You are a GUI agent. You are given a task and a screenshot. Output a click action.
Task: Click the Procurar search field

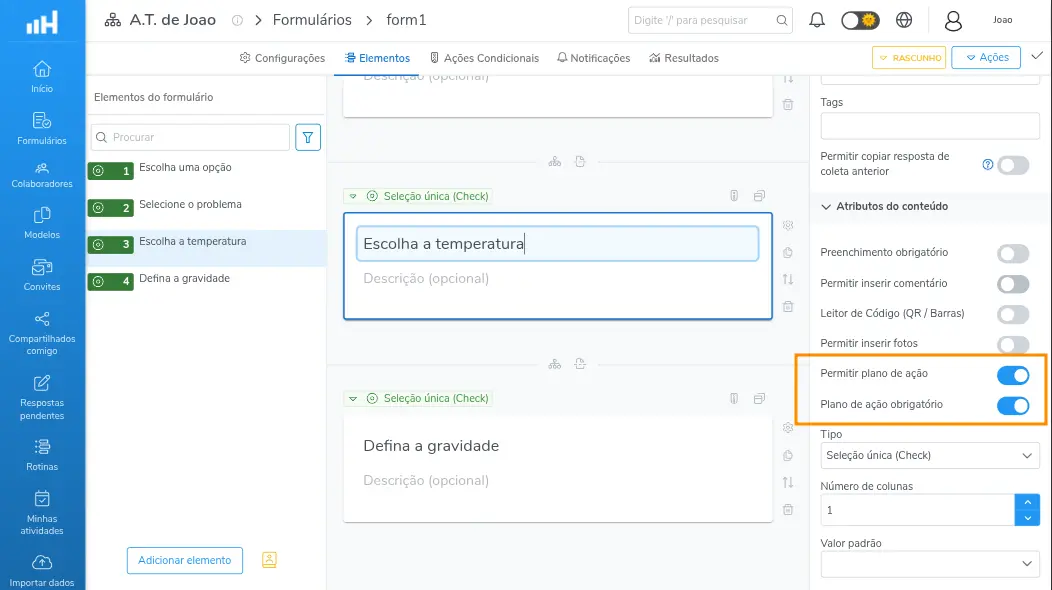[191, 138]
